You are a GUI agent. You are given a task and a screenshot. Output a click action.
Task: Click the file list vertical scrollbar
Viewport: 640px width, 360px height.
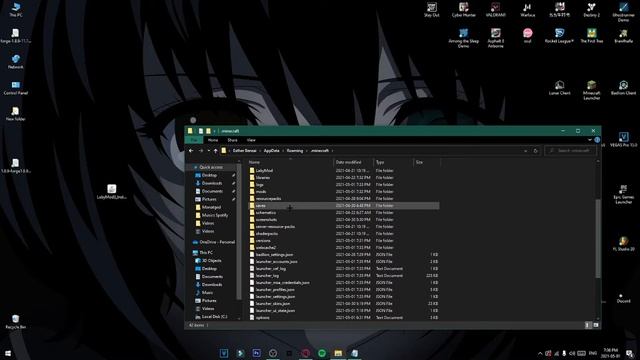598,239
